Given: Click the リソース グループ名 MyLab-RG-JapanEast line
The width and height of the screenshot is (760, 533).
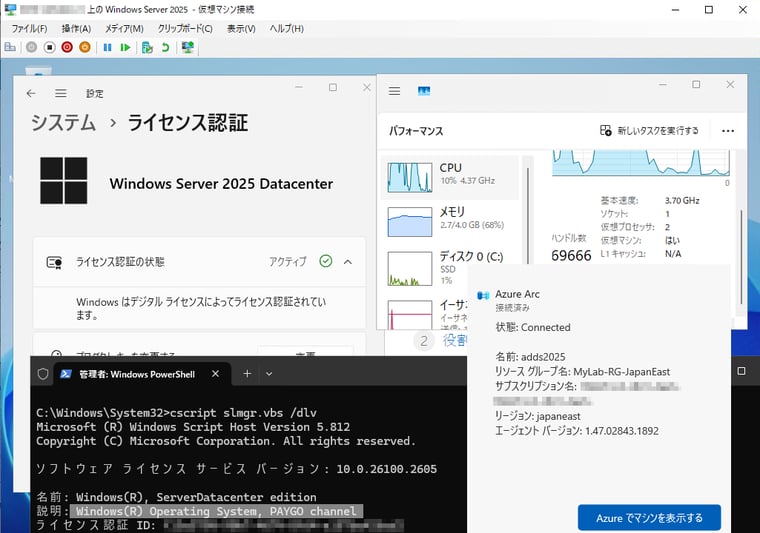Looking at the screenshot, I should point(582,372).
